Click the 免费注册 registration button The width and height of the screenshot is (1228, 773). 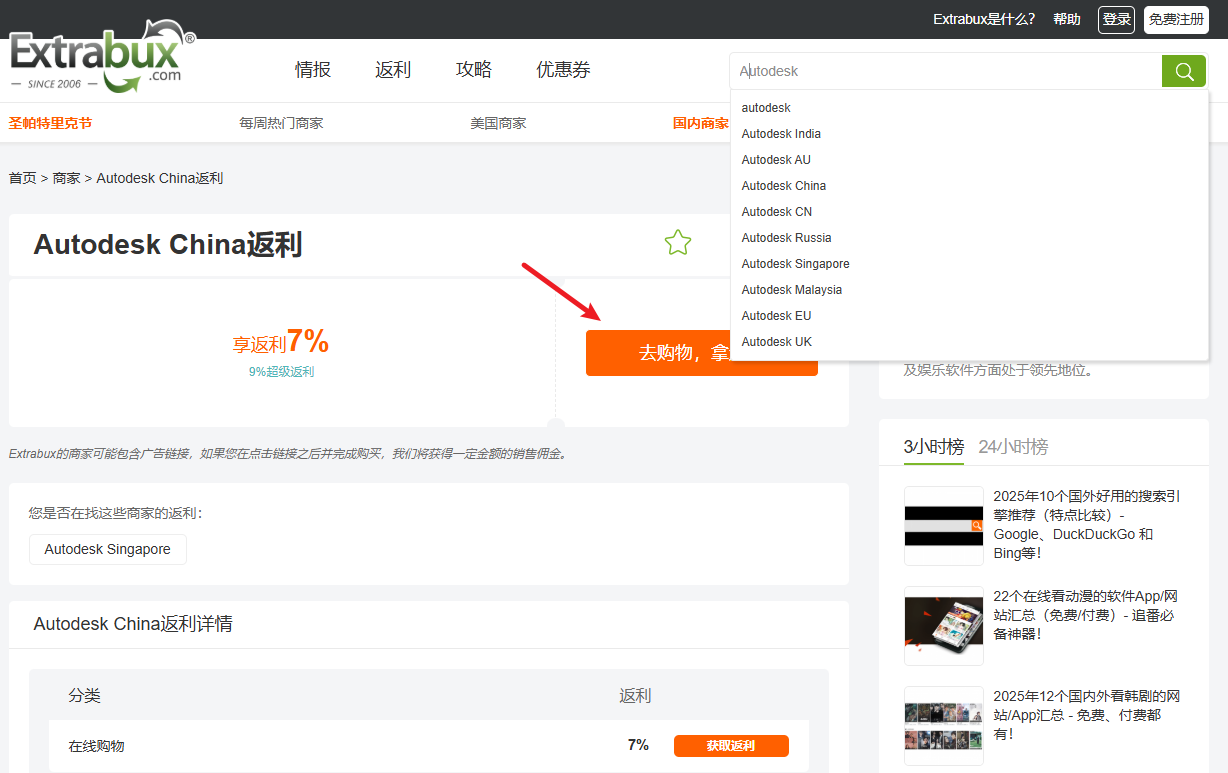click(x=1176, y=19)
